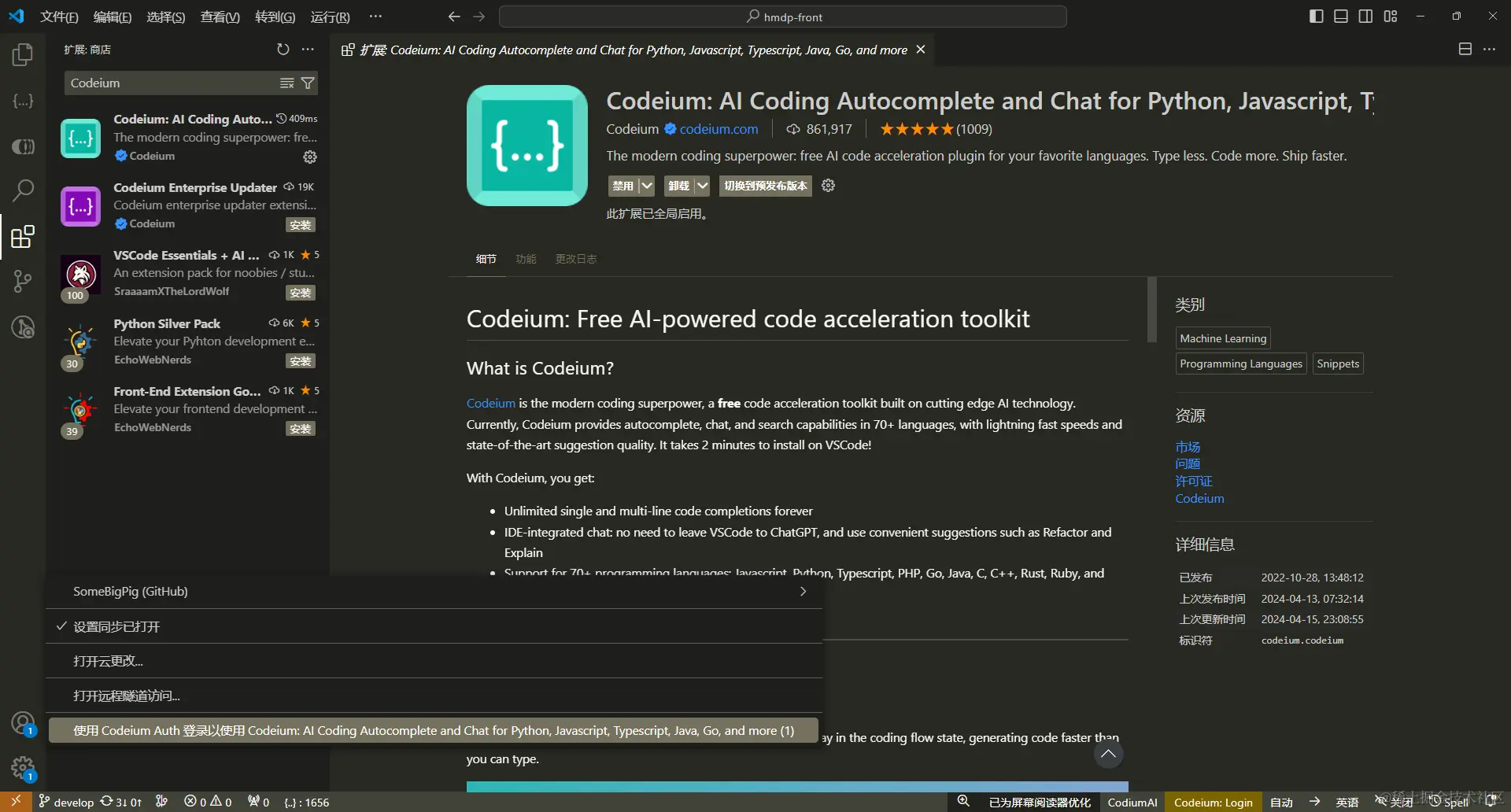This screenshot has height=812, width=1511.
Task: Switch to the 细节 tab
Action: [x=486, y=259]
